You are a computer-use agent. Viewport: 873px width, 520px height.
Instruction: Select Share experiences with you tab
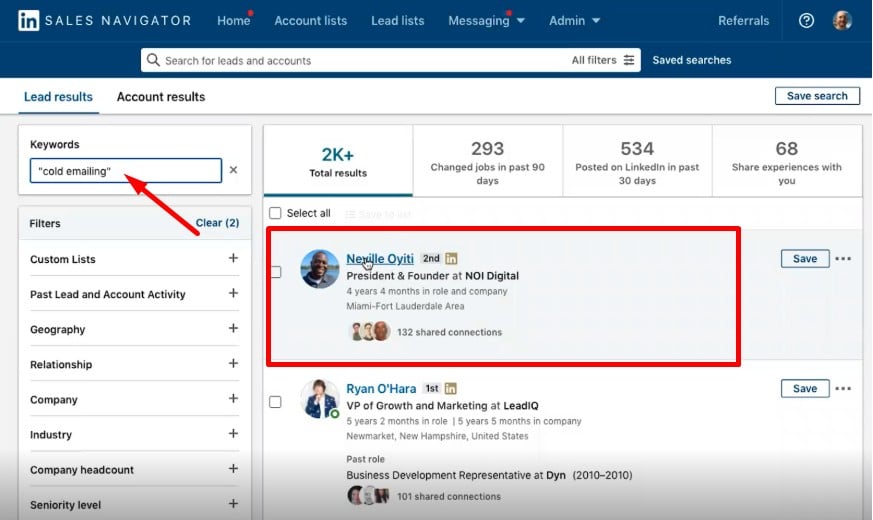[787, 160]
